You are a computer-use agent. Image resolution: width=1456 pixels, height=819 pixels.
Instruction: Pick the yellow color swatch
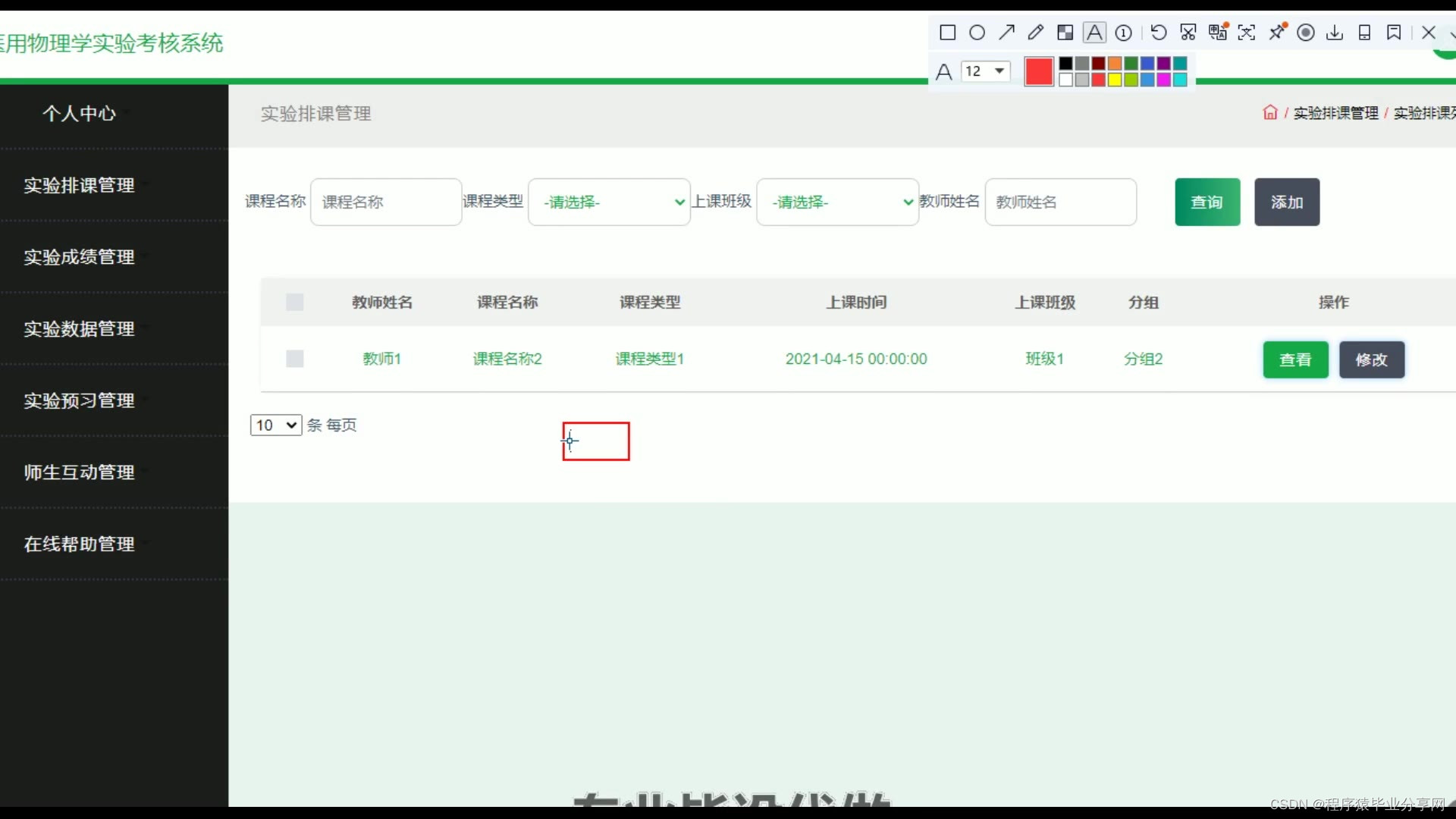coord(1115,80)
